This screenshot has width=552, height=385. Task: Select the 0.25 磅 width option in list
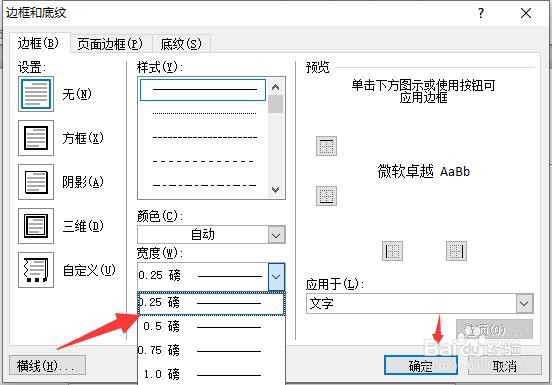coord(211,303)
